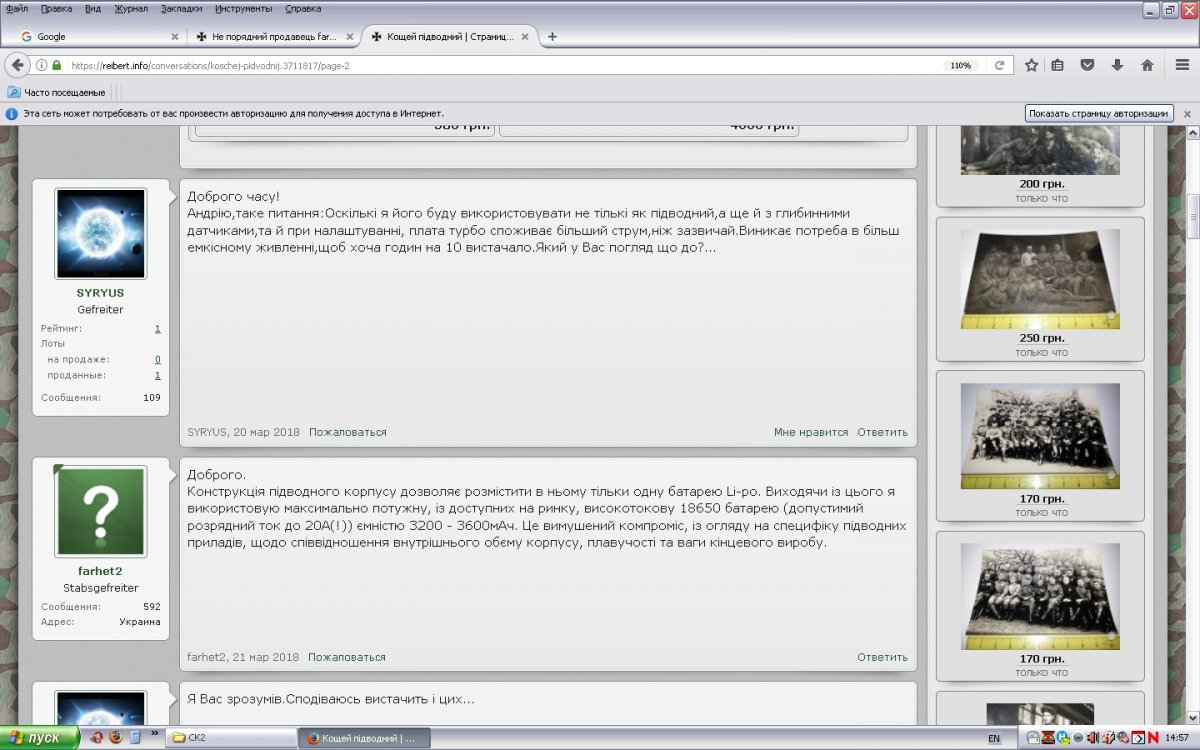Click SYRYUS 'проданные' count 1
The height and width of the screenshot is (750, 1200).
click(157, 376)
